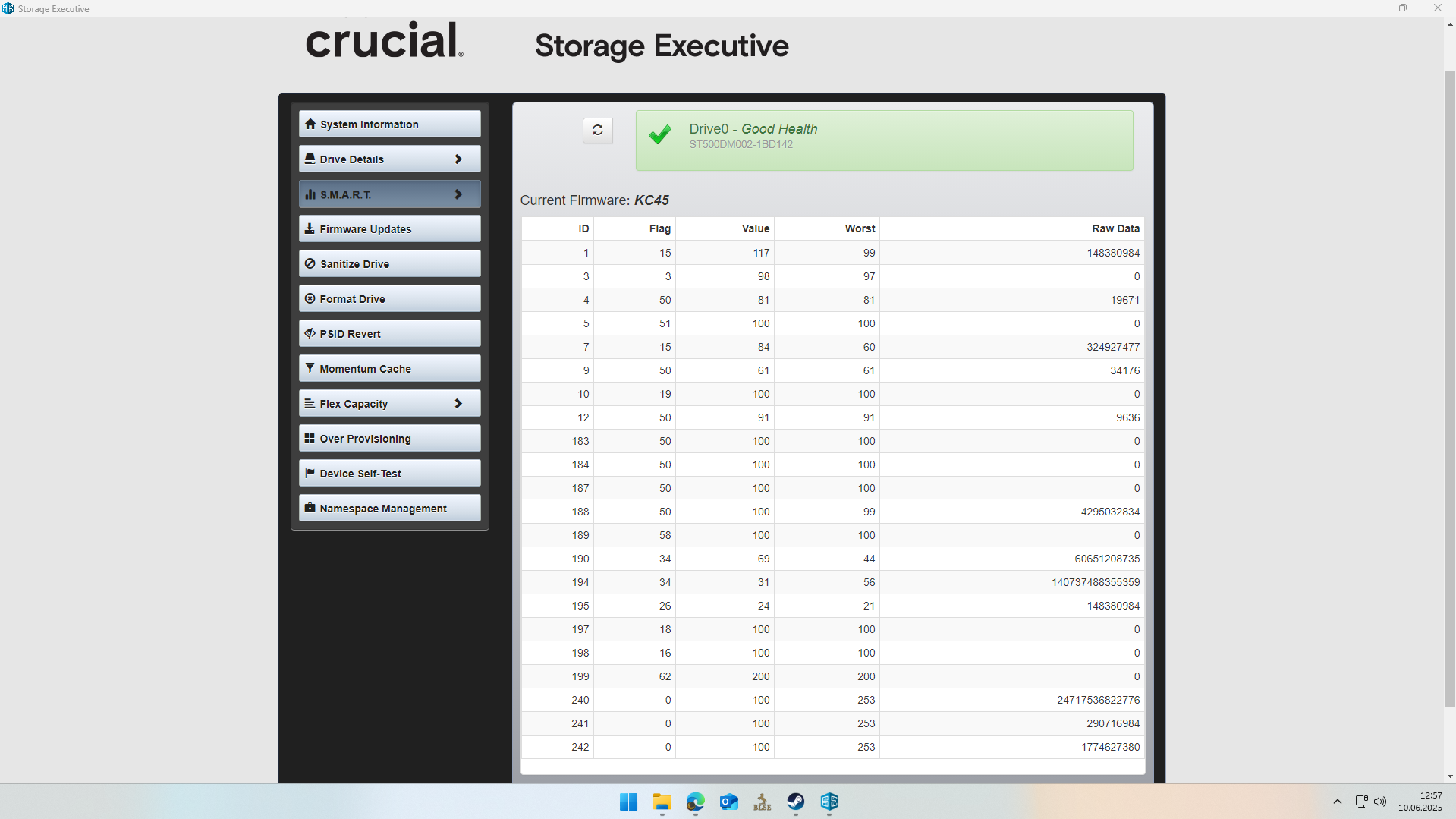Click the Storage Executive taskbar icon
The width and height of the screenshot is (1456, 819).
(x=829, y=802)
